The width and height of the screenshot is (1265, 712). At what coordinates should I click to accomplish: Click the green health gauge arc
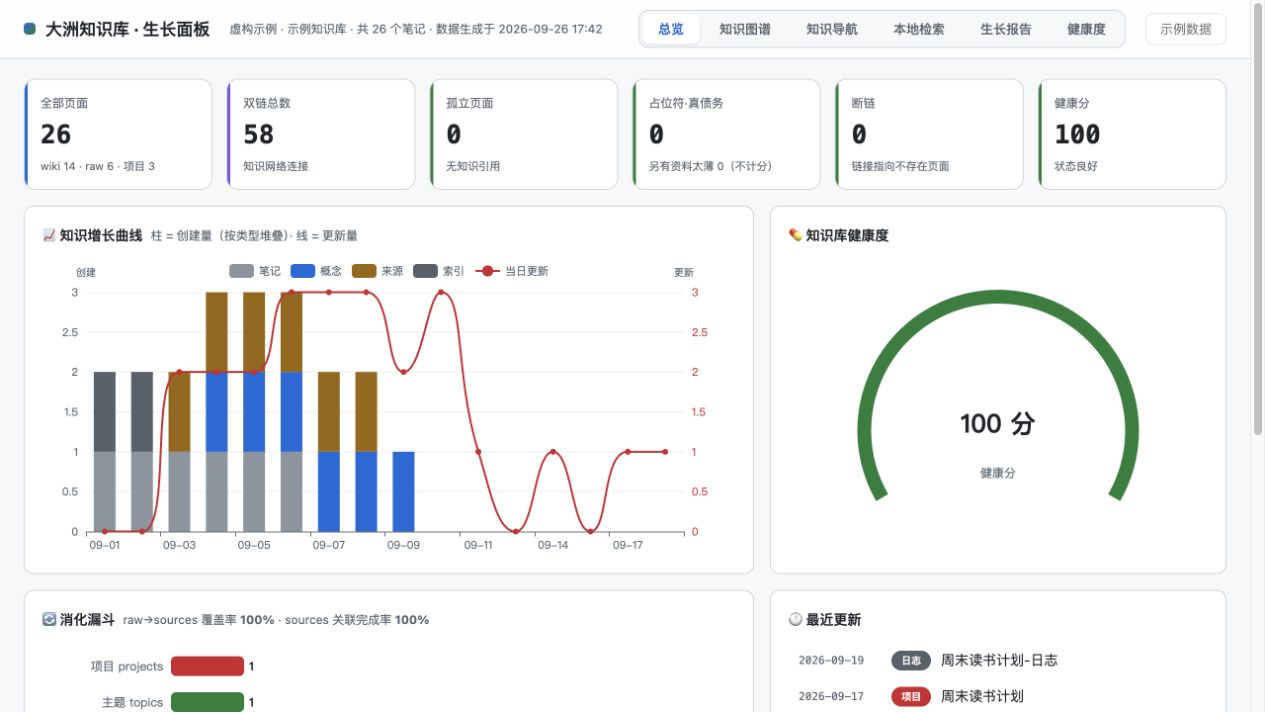click(x=998, y=297)
